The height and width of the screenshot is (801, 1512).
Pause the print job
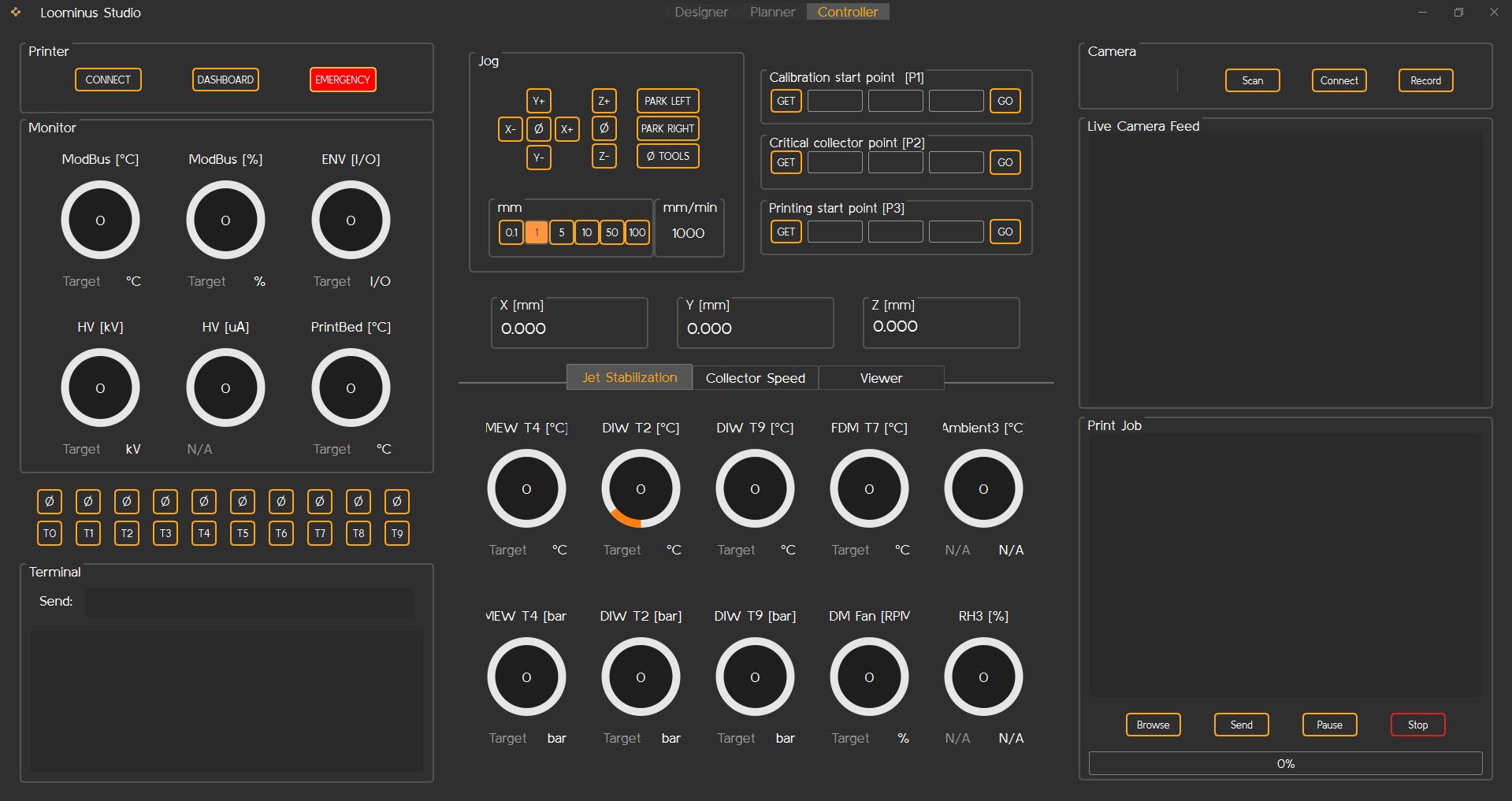pyautogui.click(x=1330, y=725)
